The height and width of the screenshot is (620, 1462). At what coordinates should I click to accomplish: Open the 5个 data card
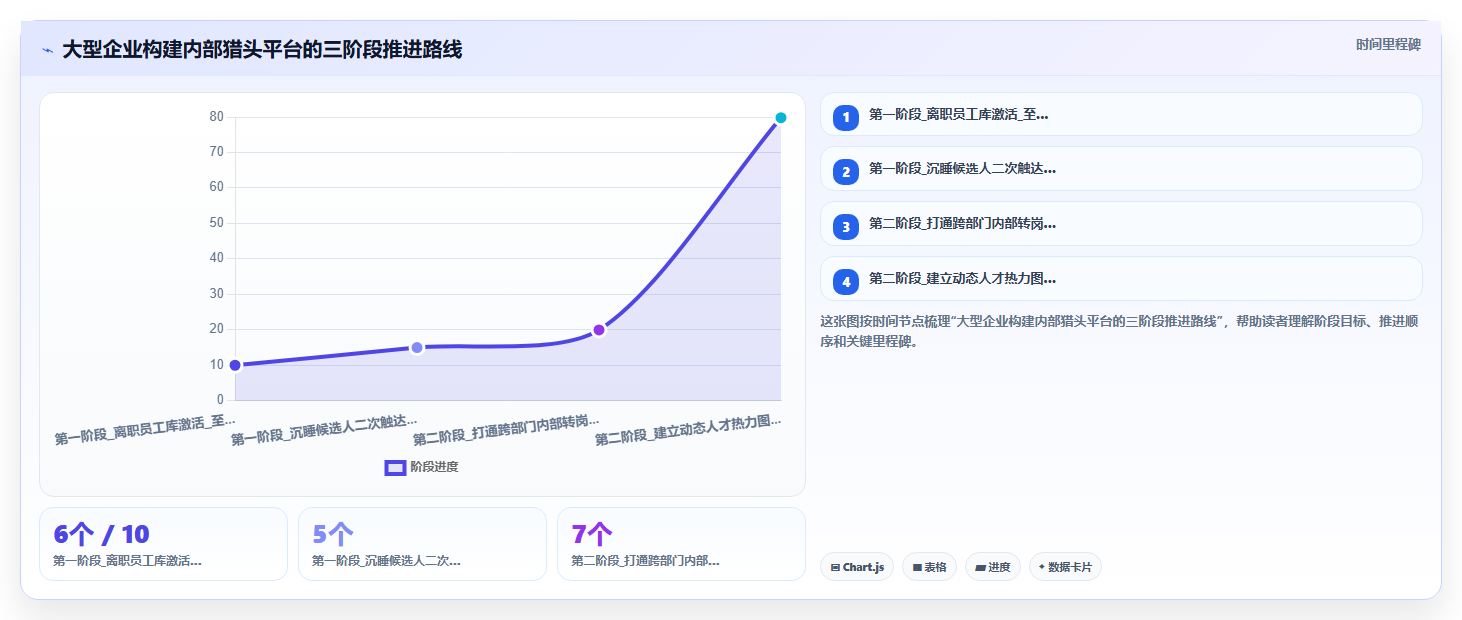(422, 544)
